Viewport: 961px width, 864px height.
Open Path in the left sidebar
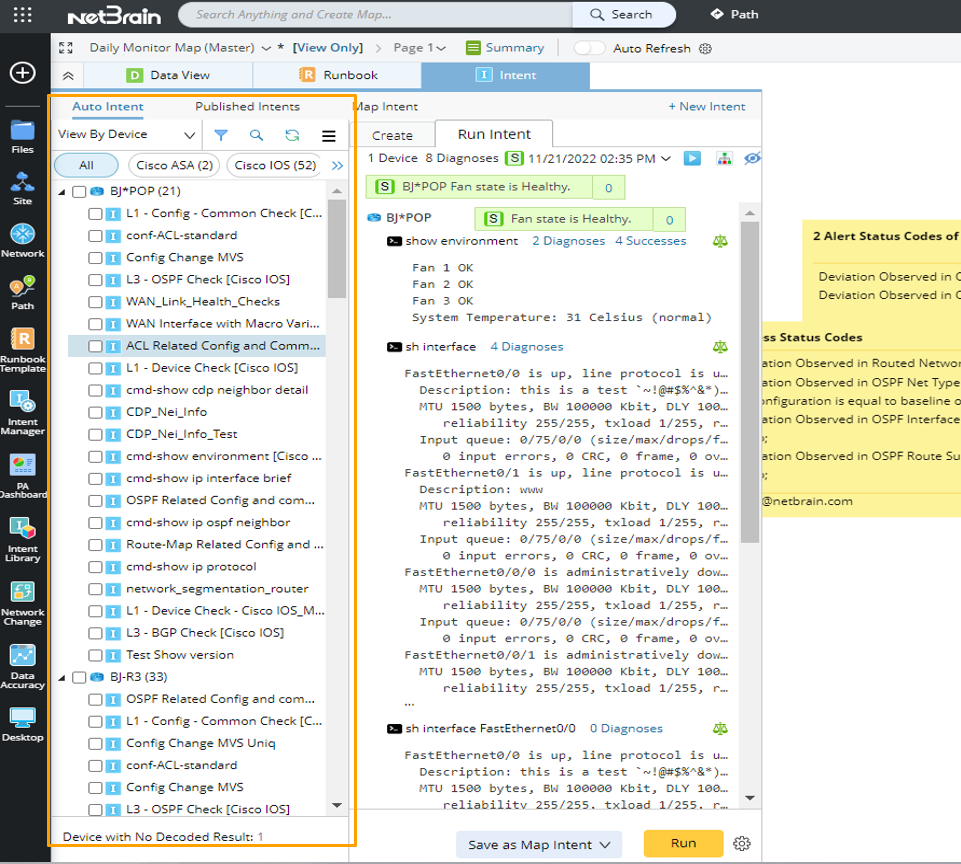pyautogui.click(x=23, y=293)
